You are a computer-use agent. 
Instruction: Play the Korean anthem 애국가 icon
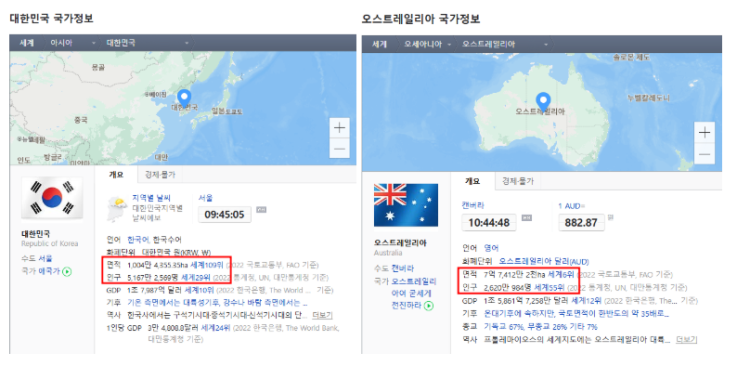pyautogui.click(x=67, y=272)
